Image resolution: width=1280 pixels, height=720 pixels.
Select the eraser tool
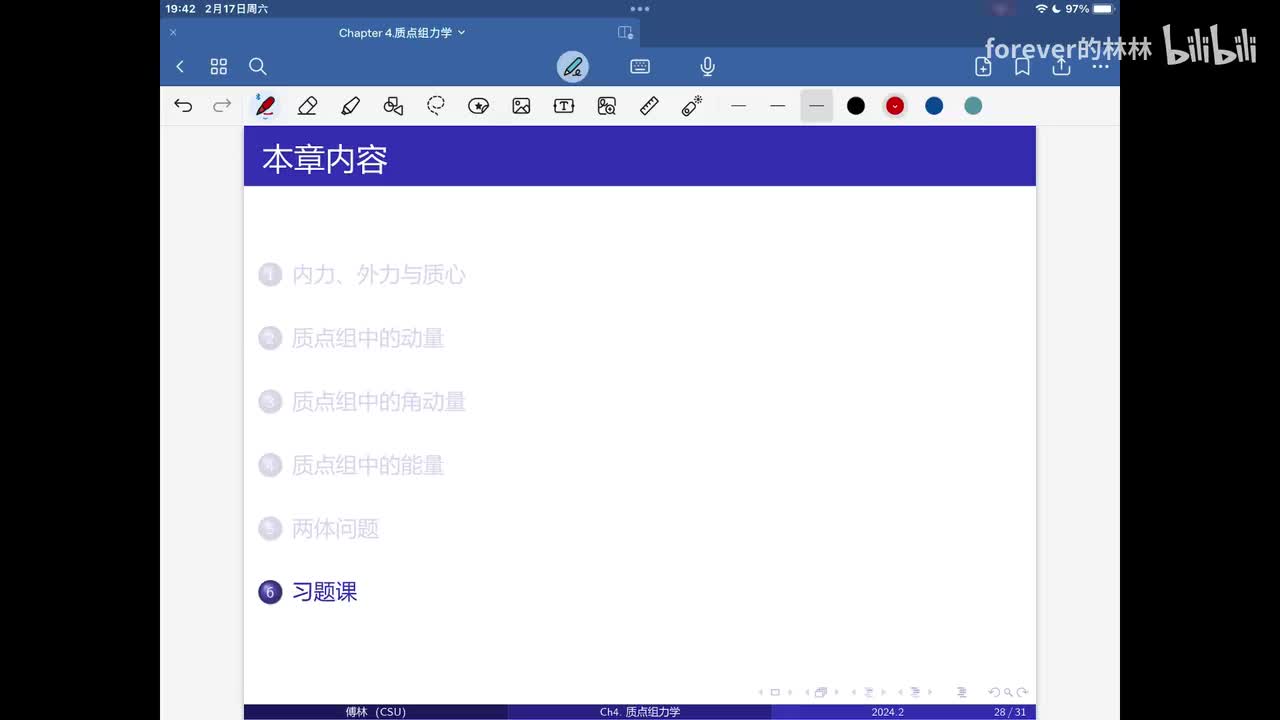tap(307, 105)
